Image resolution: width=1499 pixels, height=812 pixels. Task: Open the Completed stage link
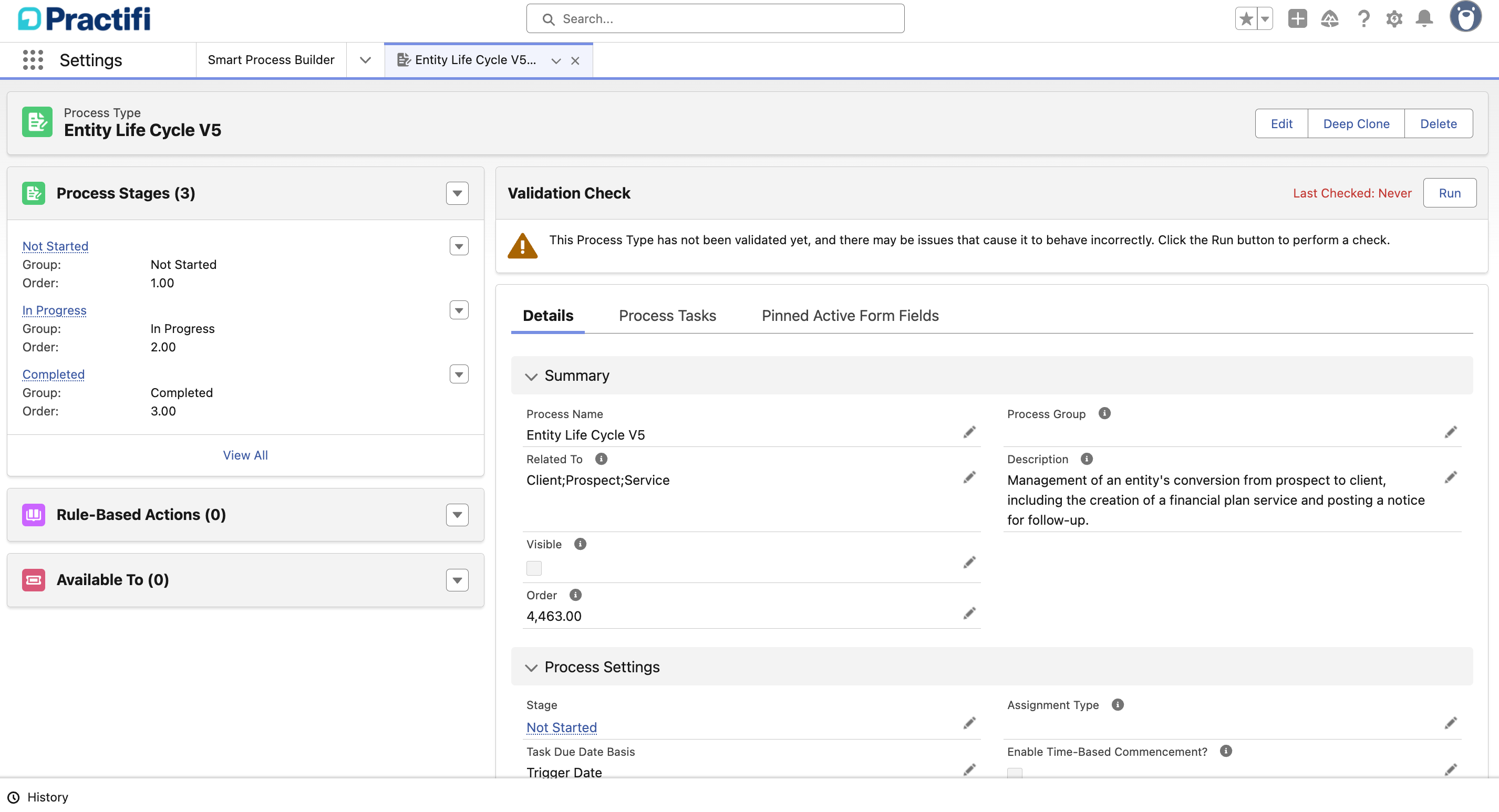tap(54, 374)
